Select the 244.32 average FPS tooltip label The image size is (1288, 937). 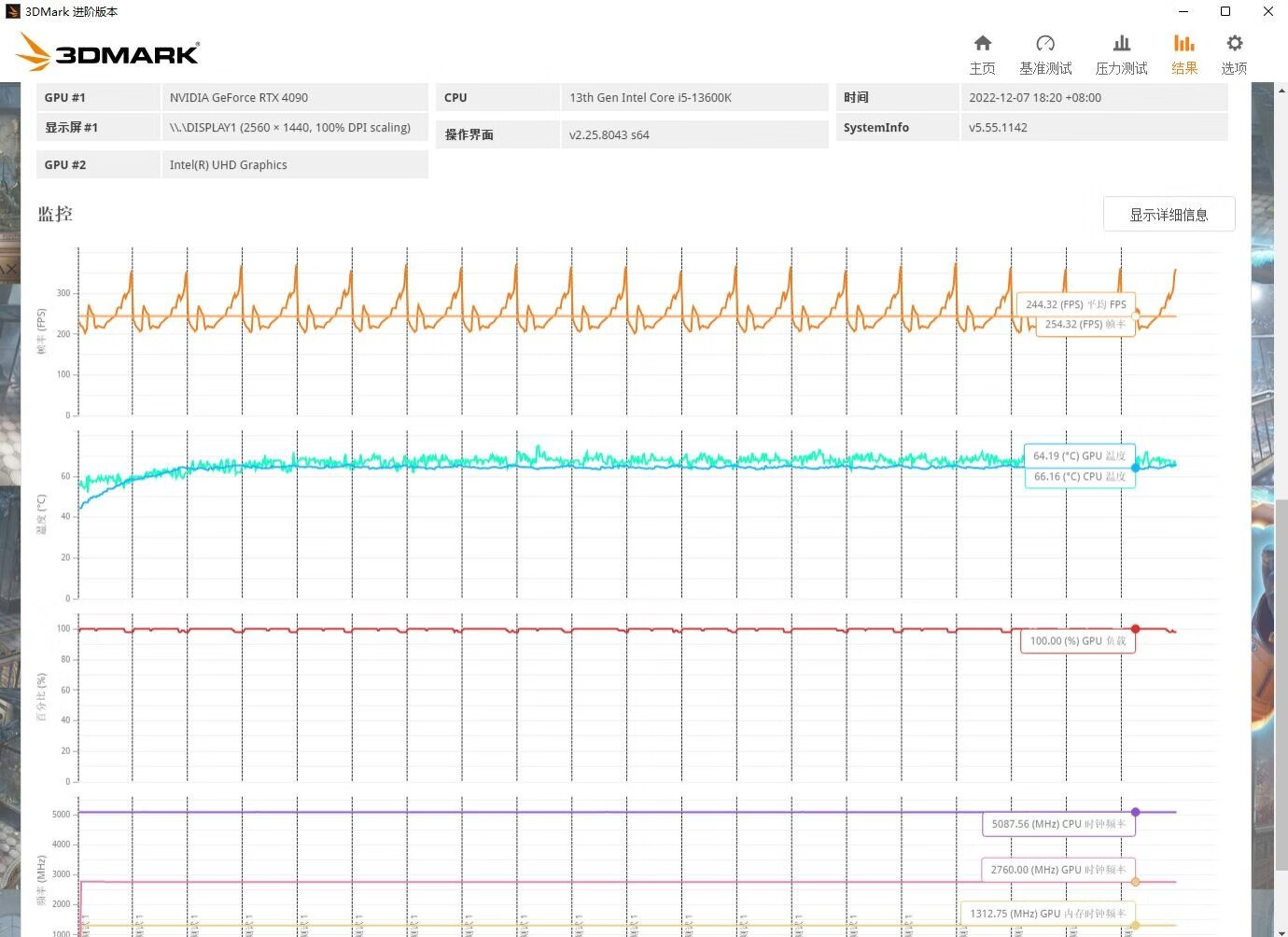(1075, 304)
